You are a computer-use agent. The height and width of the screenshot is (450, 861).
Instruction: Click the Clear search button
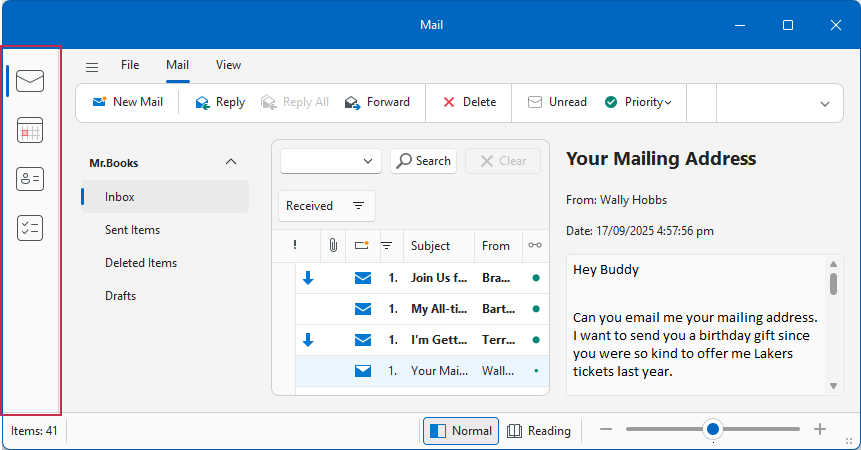click(x=503, y=161)
